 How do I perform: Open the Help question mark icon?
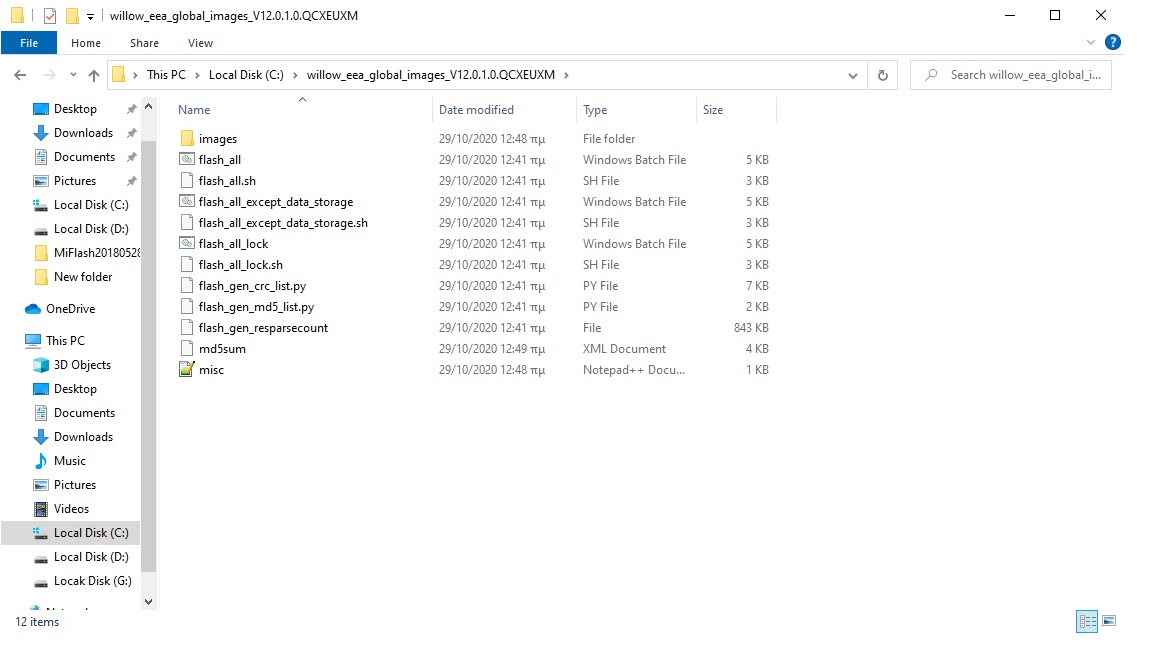coord(1113,43)
